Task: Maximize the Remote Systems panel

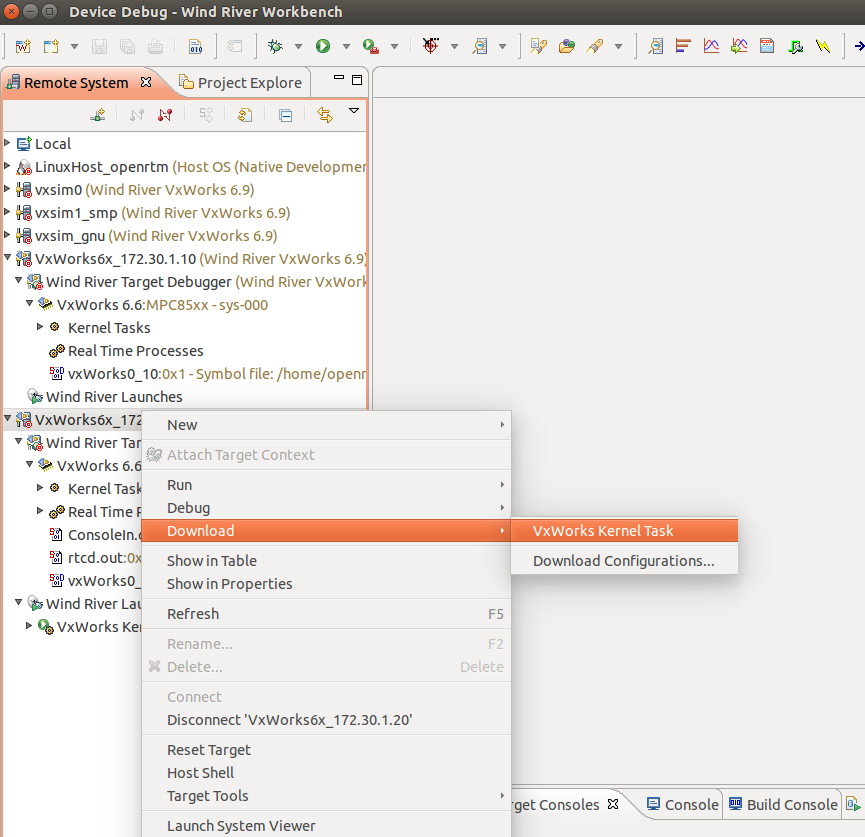Action: 357,80
